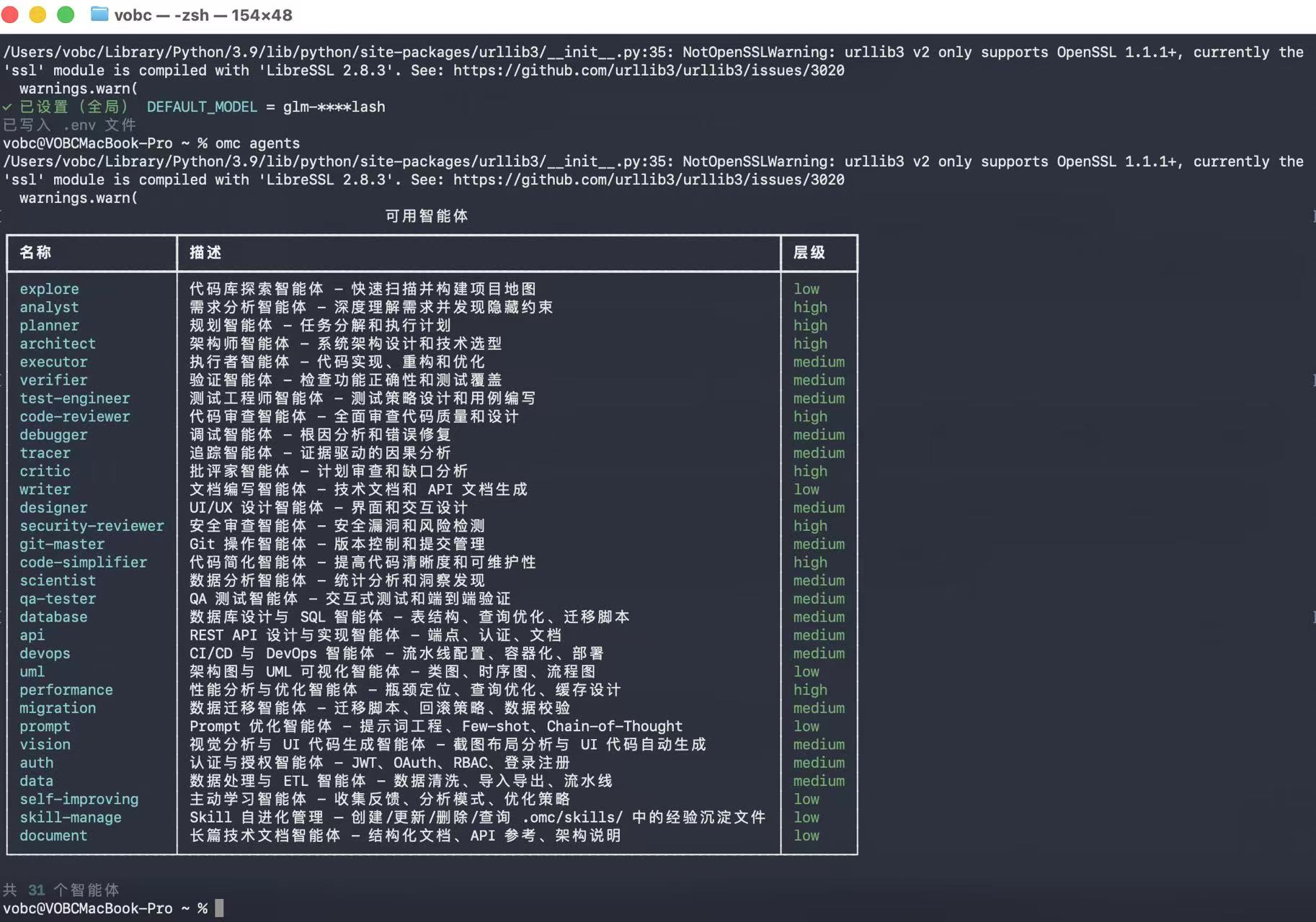This screenshot has width=1316, height=922.
Task: Click the 'security-reviewer' agent name
Action: pyautogui.click(x=92, y=526)
